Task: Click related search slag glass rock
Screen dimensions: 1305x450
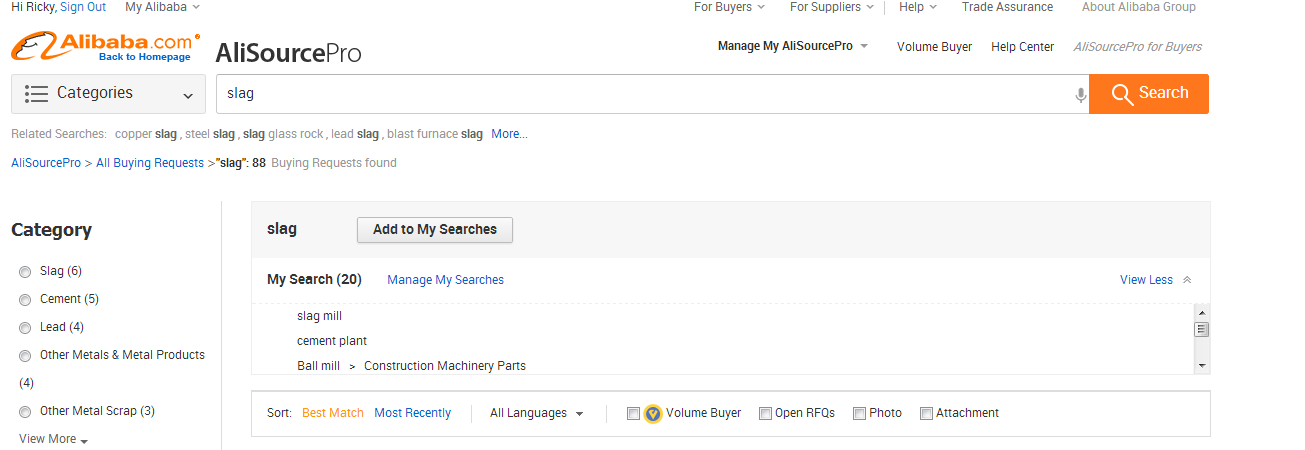Action: (x=284, y=134)
